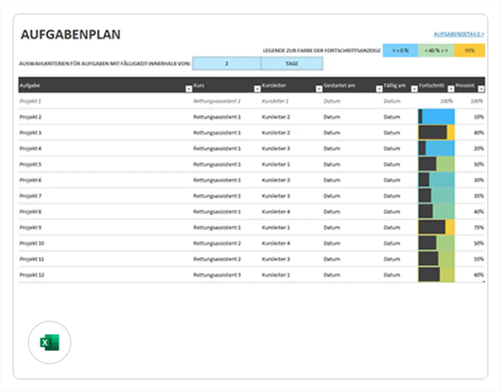Click the Gestartet am Datum for Projekt 5
500x392 pixels.
point(332,164)
